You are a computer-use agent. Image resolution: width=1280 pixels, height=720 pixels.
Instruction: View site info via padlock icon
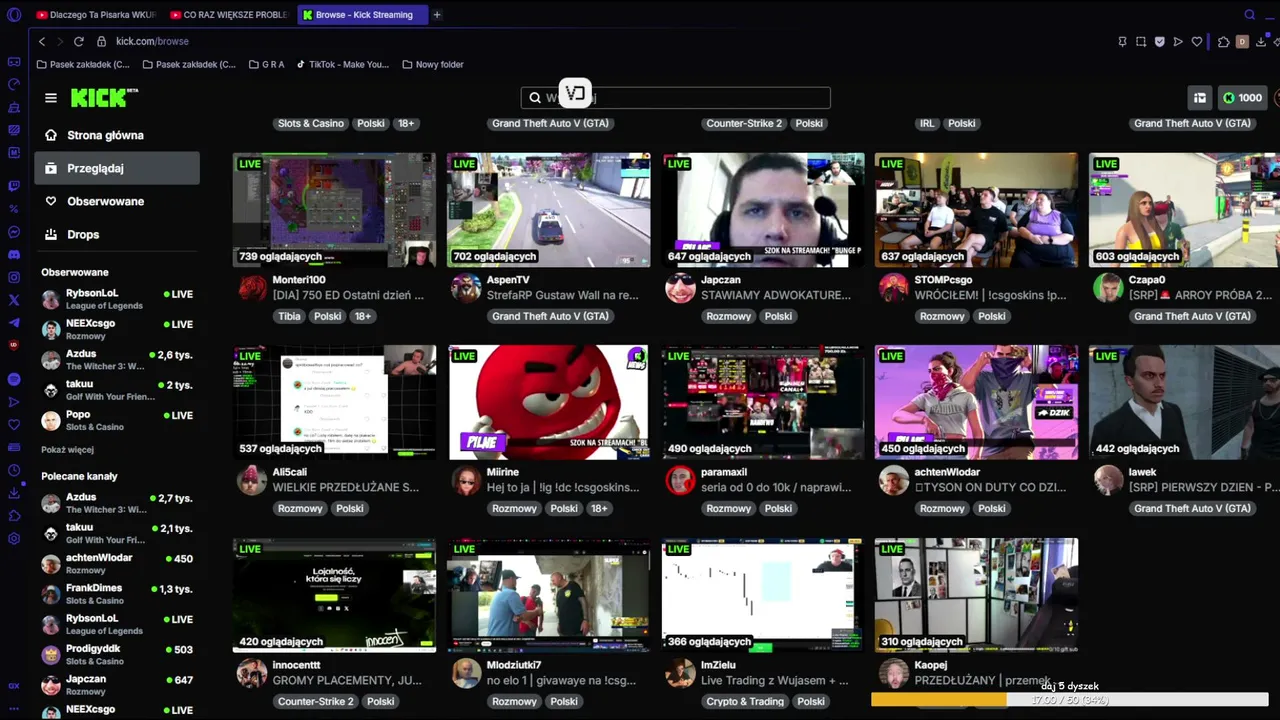(x=101, y=41)
